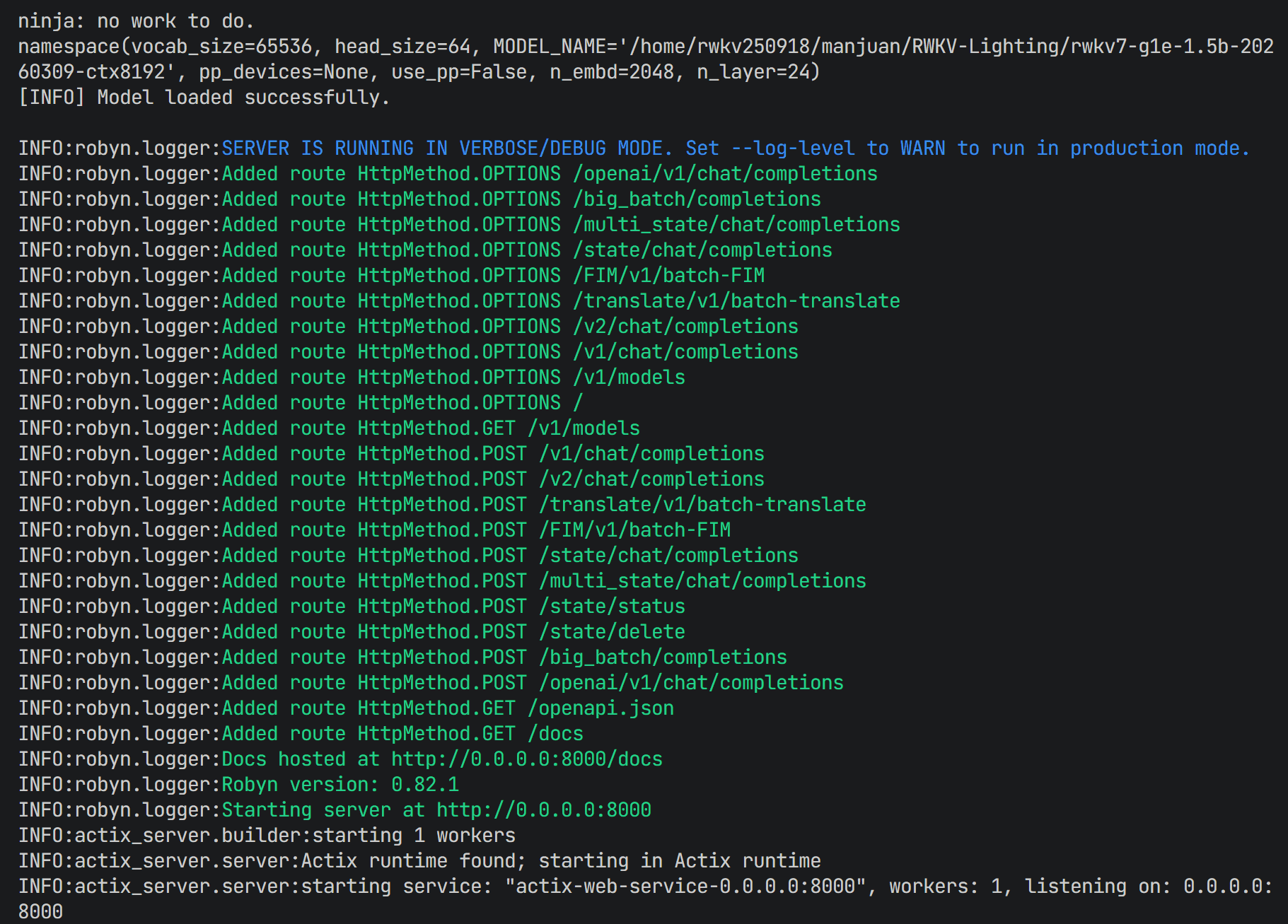
Task: Click the POST /state/delete route path
Action: 612,632
